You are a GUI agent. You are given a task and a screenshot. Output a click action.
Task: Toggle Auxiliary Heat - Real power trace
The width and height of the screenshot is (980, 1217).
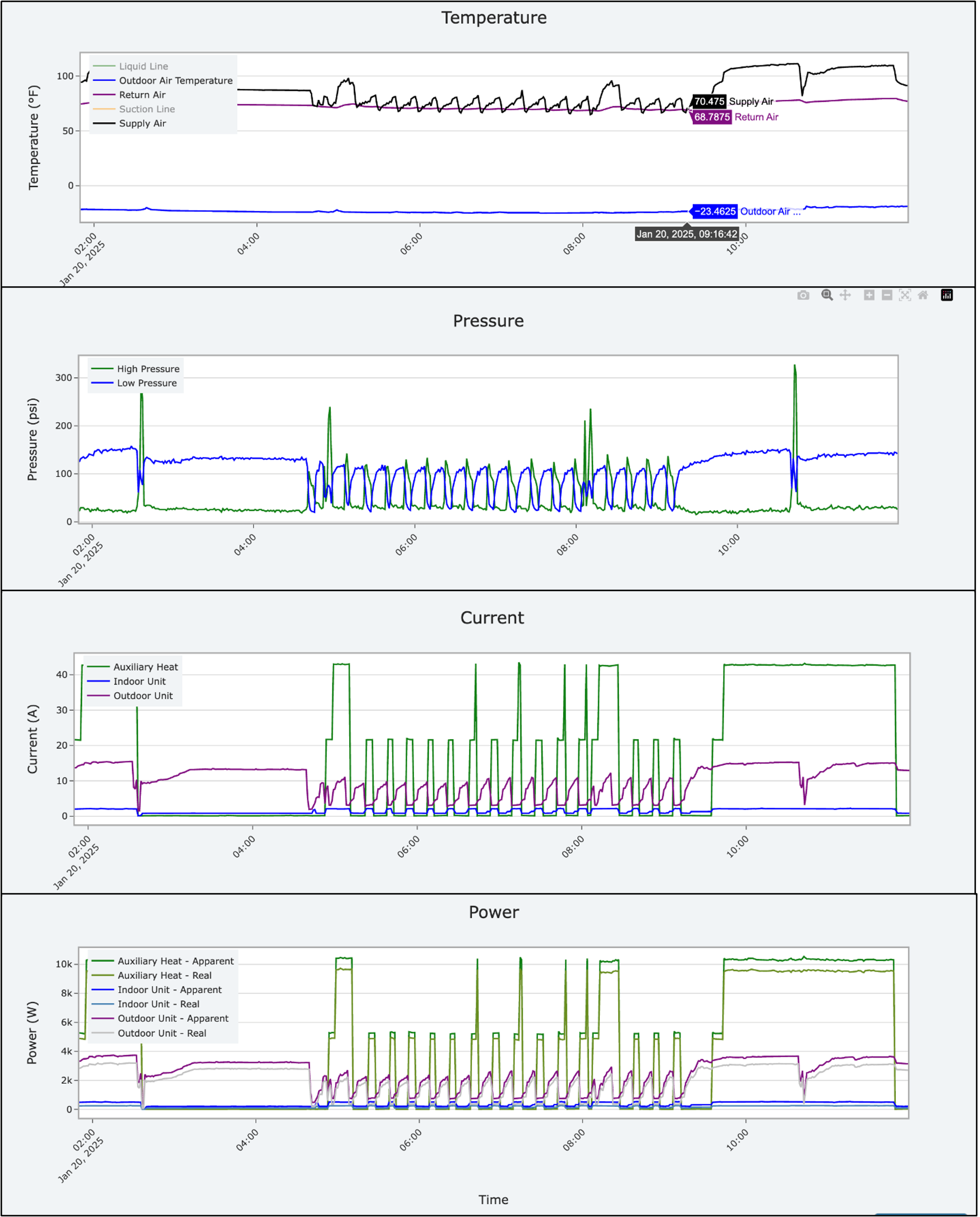(x=164, y=976)
